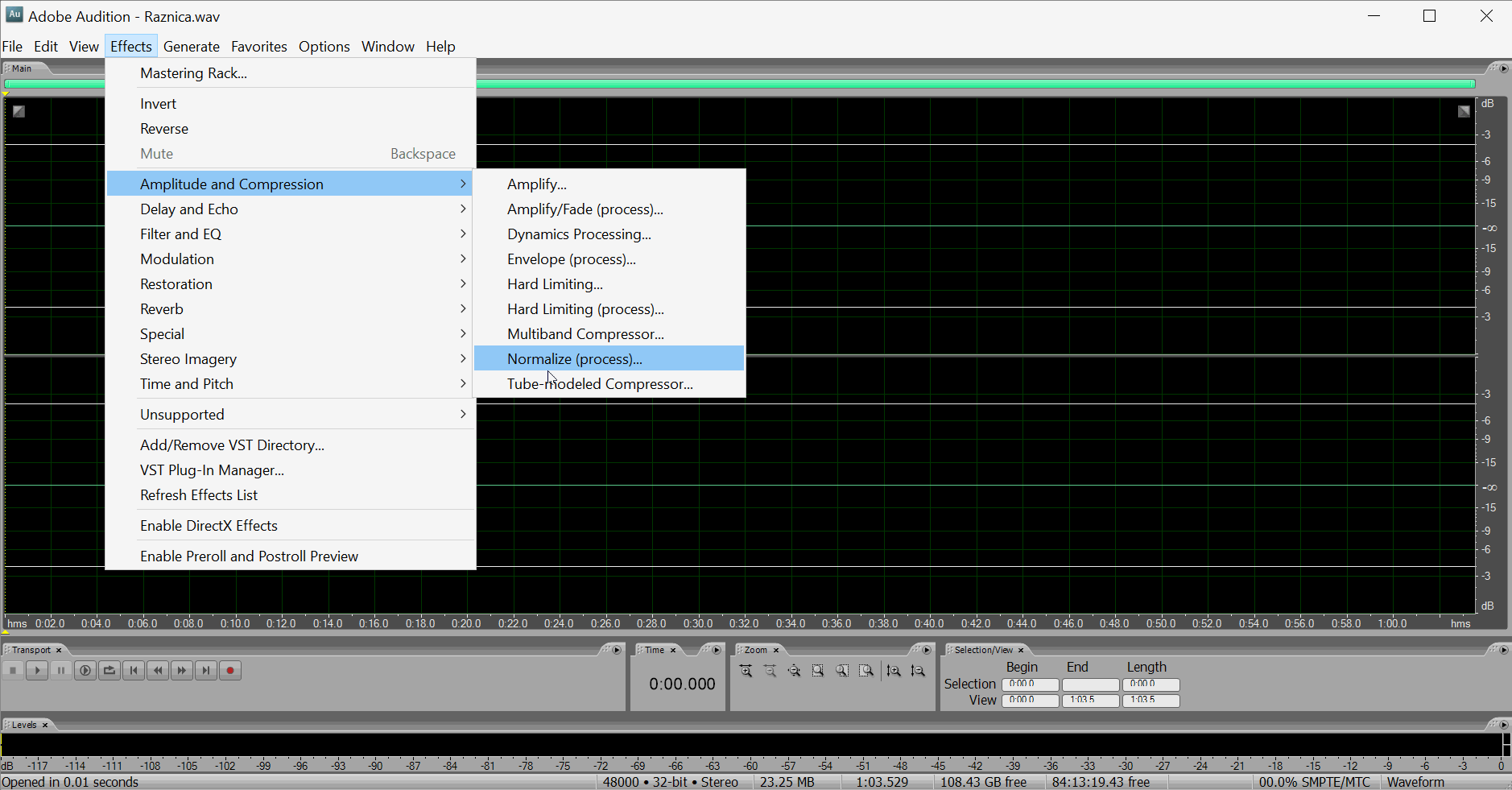Open Levels panel options menu arrow
The height and width of the screenshot is (790, 1512).
1503,725
